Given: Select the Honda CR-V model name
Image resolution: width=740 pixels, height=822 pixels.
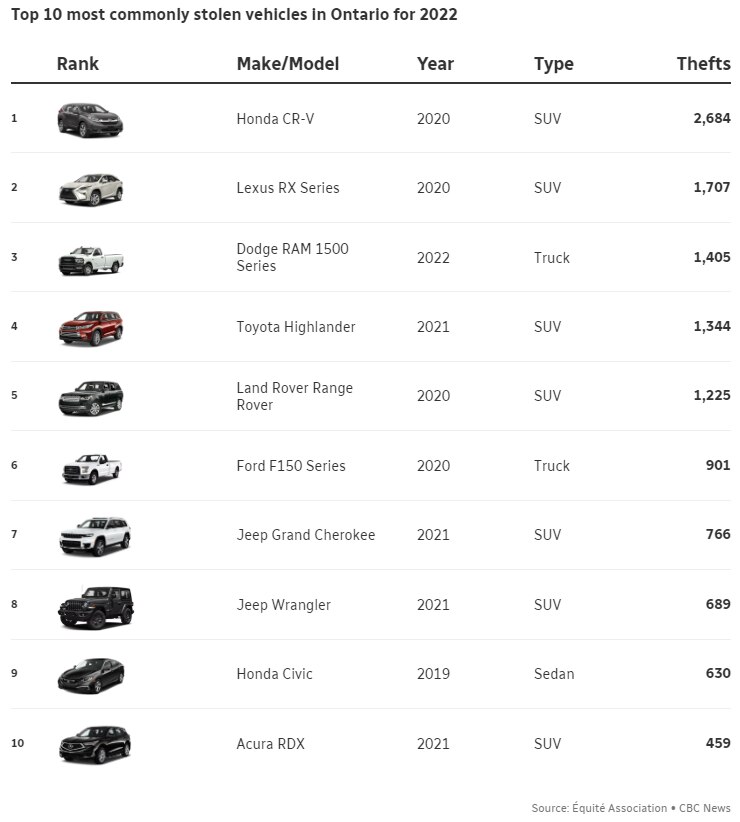Looking at the screenshot, I should [x=273, y=119].
